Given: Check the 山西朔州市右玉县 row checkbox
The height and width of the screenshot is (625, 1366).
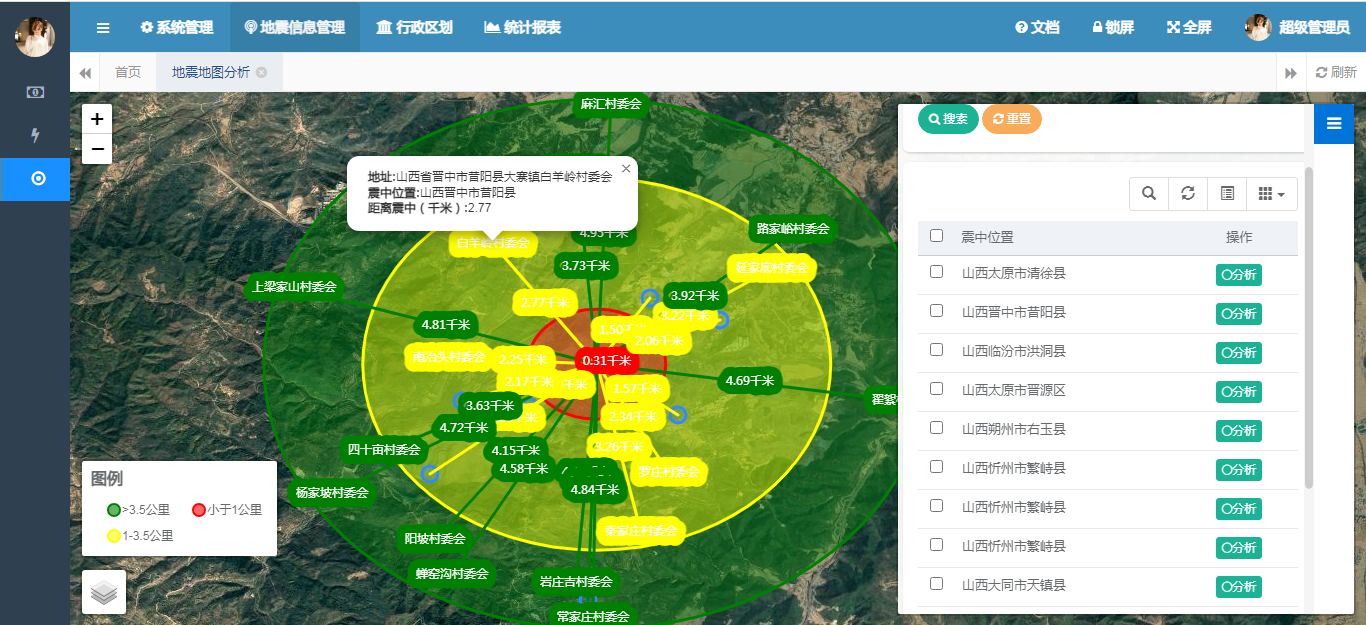Looking at the screenshot, I should tap(936, 428).
